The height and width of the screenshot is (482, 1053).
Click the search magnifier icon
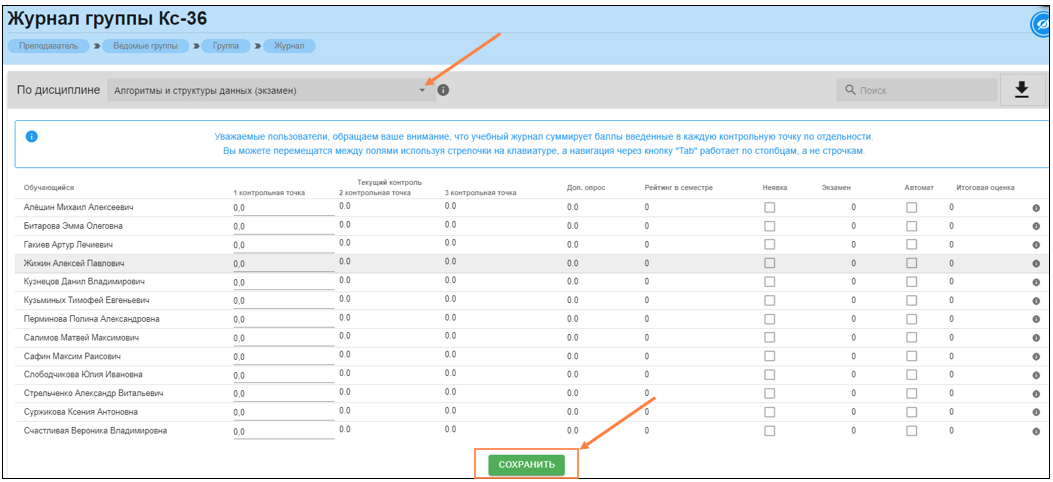click(850, 91)
